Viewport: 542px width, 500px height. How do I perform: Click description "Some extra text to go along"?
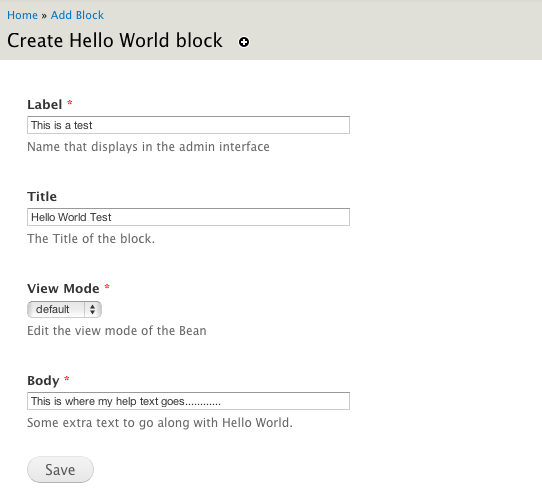click(160, 423)
